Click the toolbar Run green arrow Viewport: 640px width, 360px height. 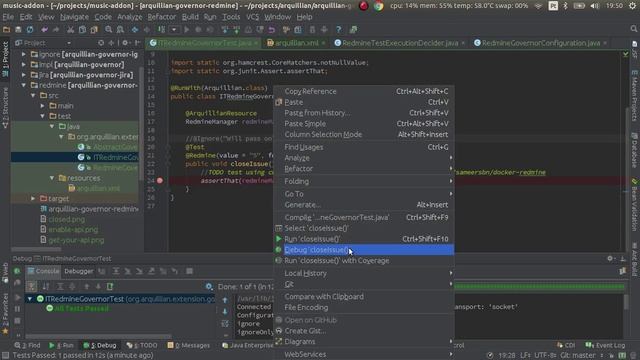coord(186,29)
